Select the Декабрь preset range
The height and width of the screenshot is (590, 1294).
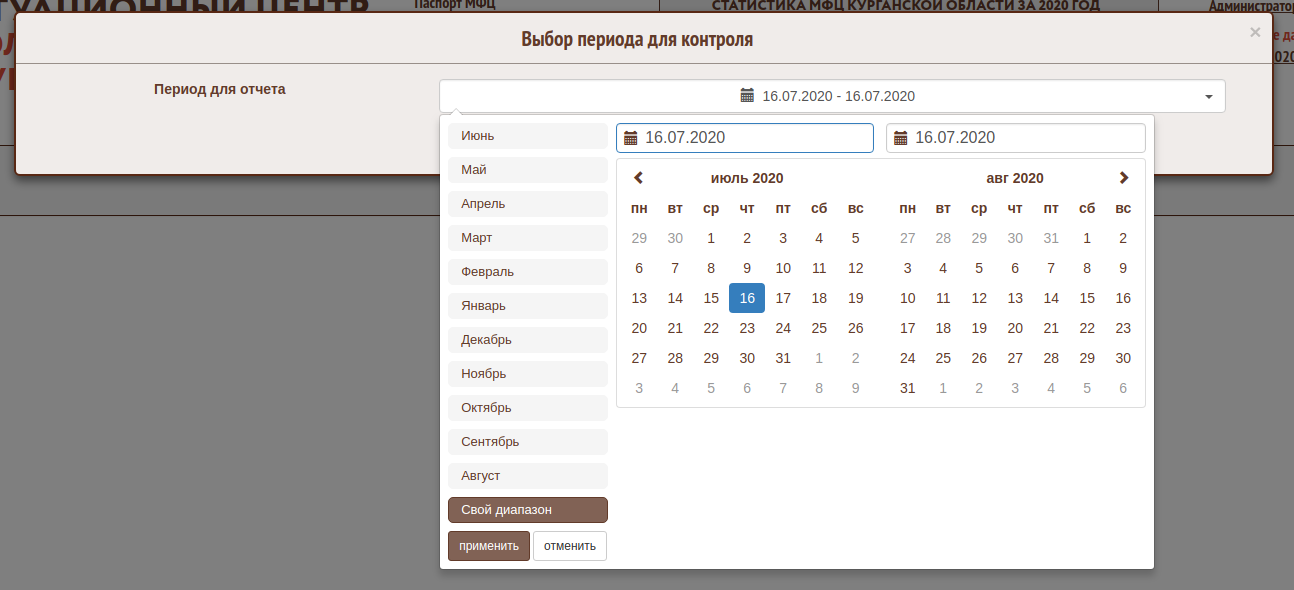click(x=527, y=340)
